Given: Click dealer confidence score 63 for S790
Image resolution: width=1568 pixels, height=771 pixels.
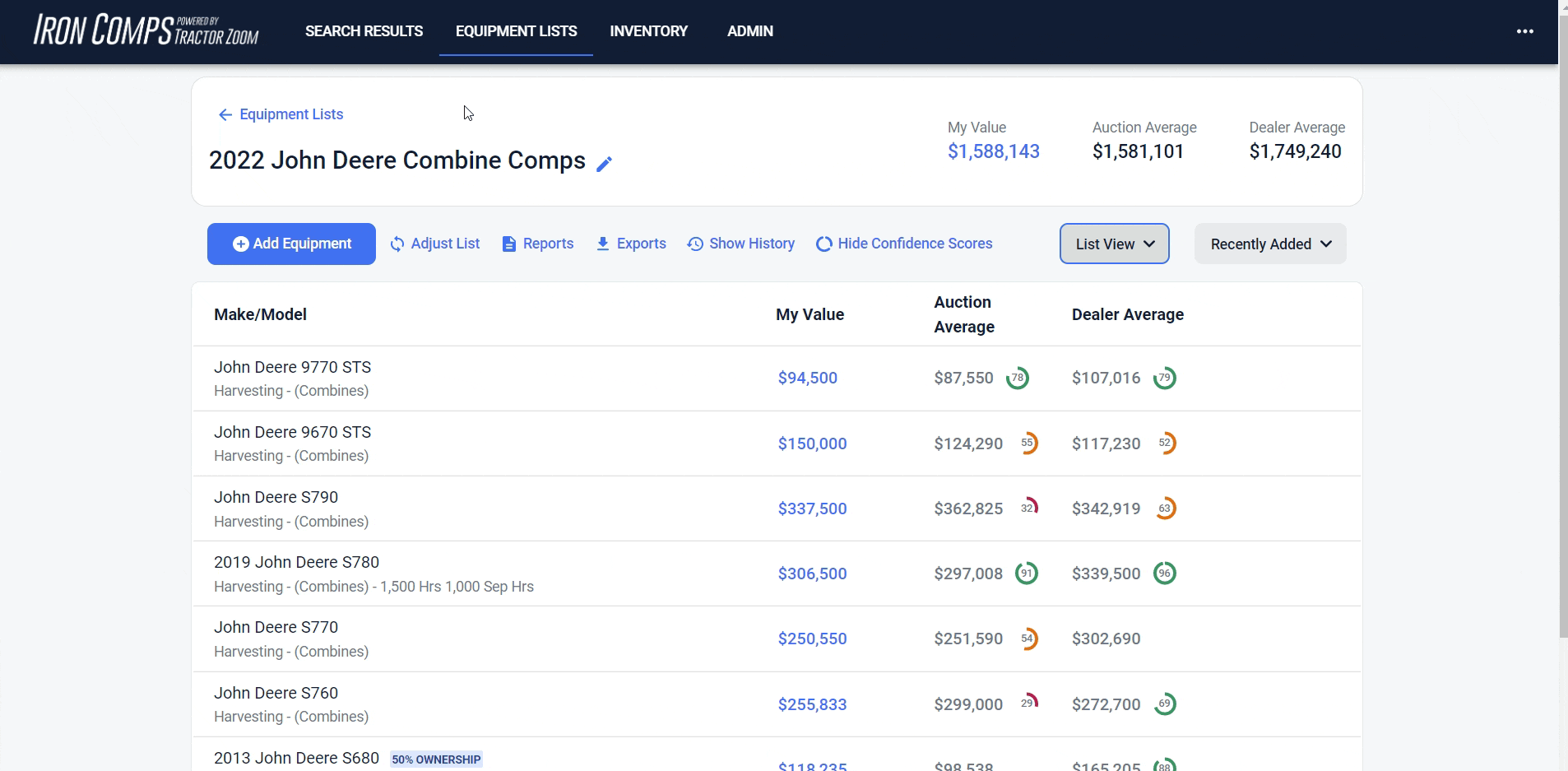Looking at the screenshot, I should [1165, 508].
